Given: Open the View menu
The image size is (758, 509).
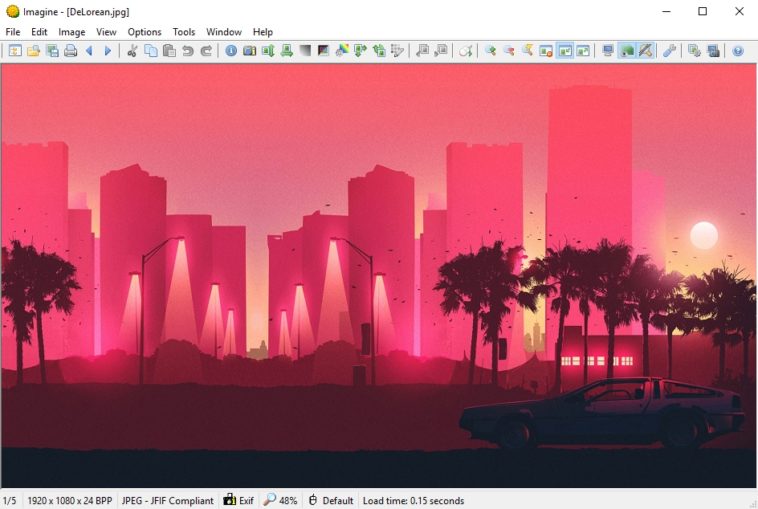Looking at the screenshot, I should pos(106,32).
